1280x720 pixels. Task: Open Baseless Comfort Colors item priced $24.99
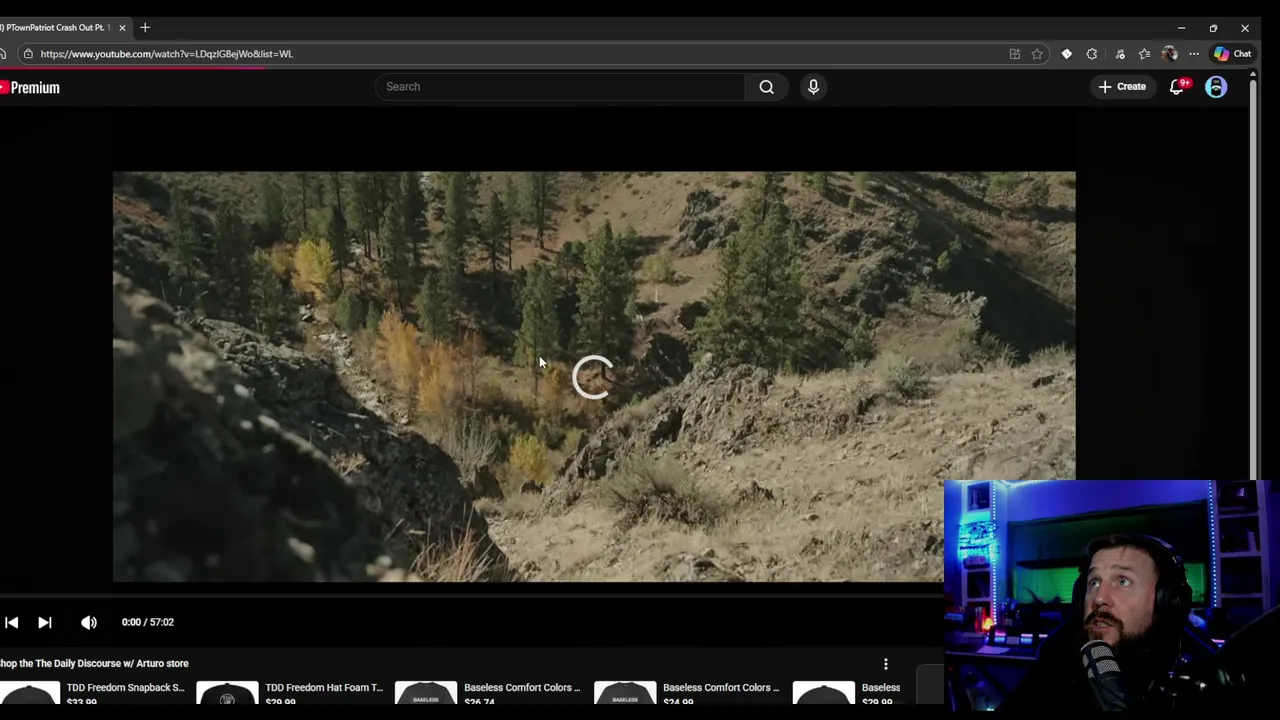[x=721, y=688]
